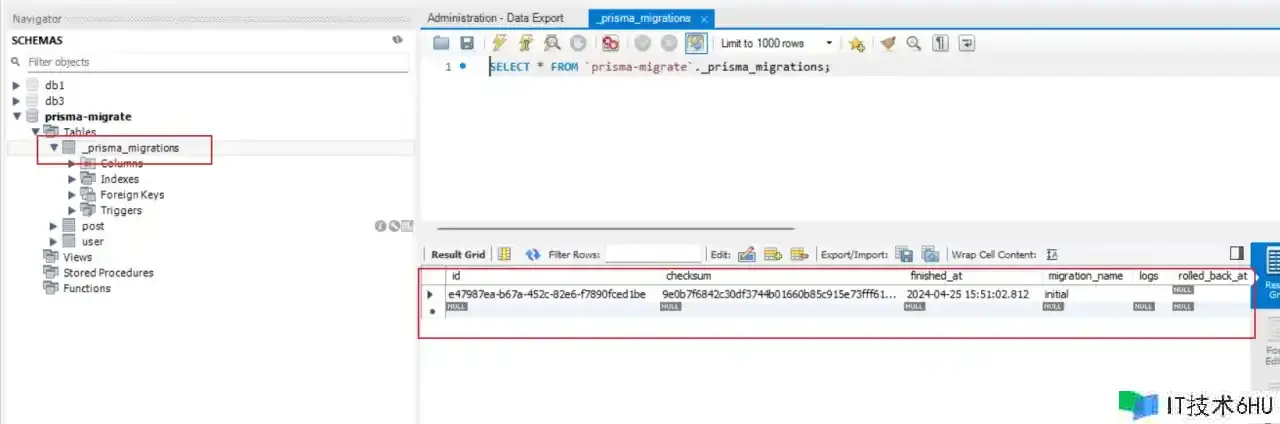
Task: Sort by the finished_at column header
Action: coord(938,276)
